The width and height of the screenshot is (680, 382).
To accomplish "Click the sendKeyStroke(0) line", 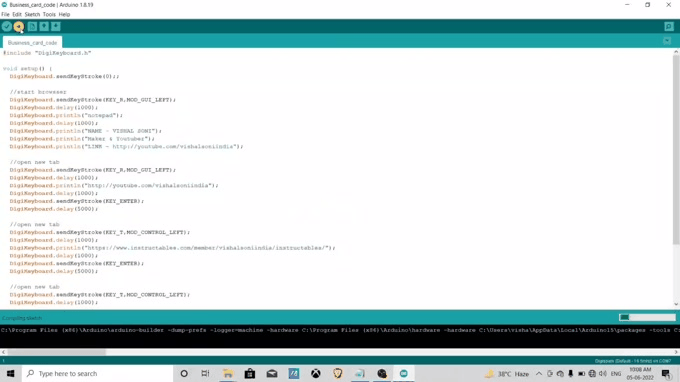I will (64, 76).
